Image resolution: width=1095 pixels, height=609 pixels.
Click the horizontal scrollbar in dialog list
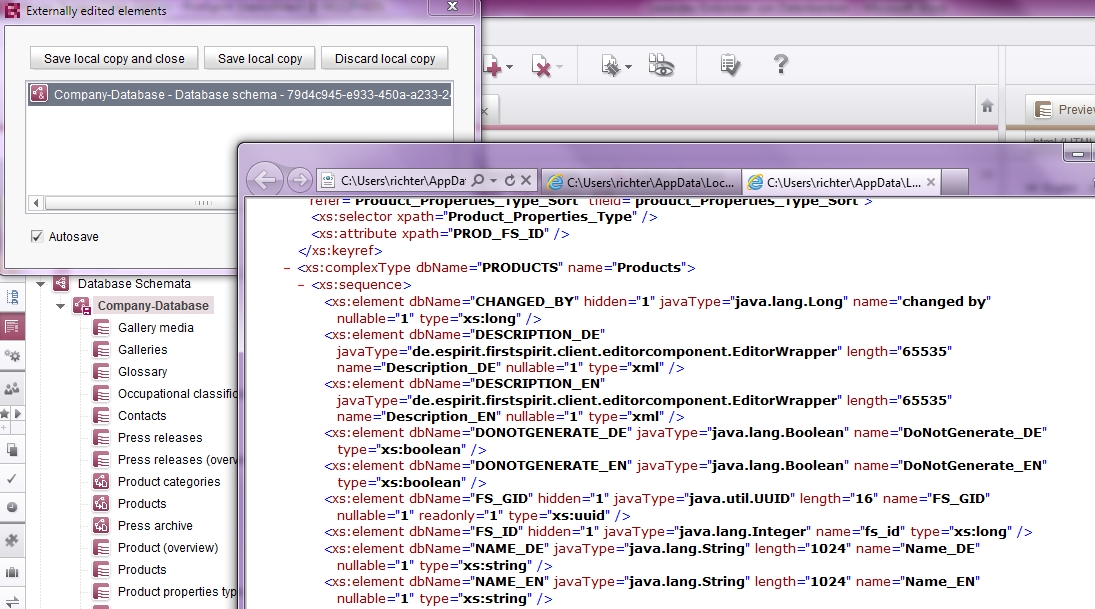(133, 203)
